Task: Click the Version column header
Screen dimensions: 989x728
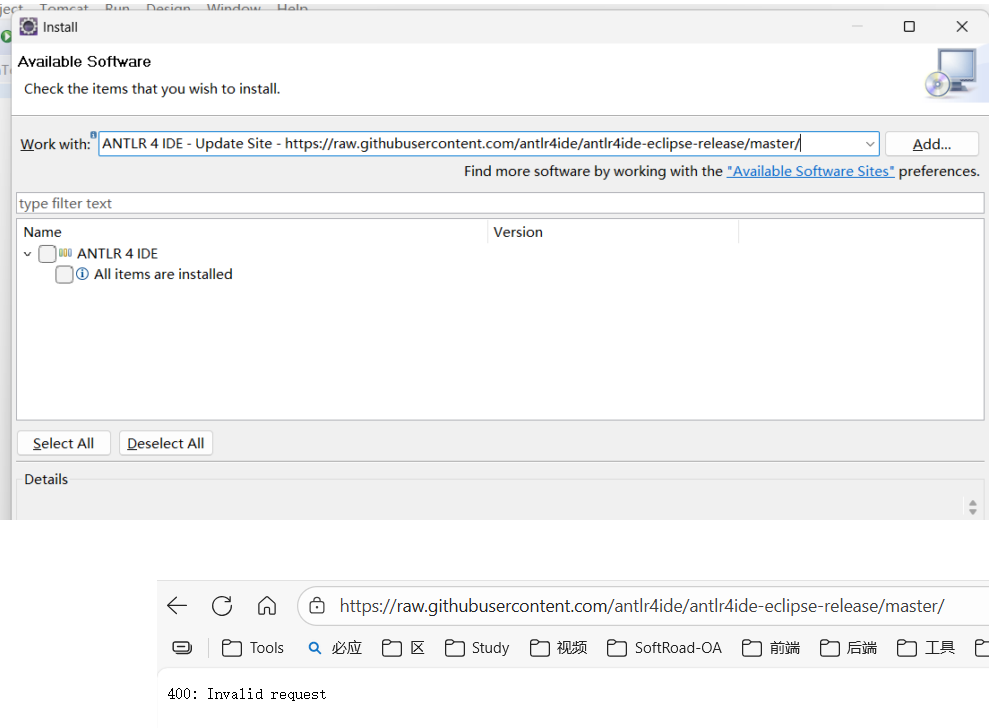Action: tap(612, 232)
